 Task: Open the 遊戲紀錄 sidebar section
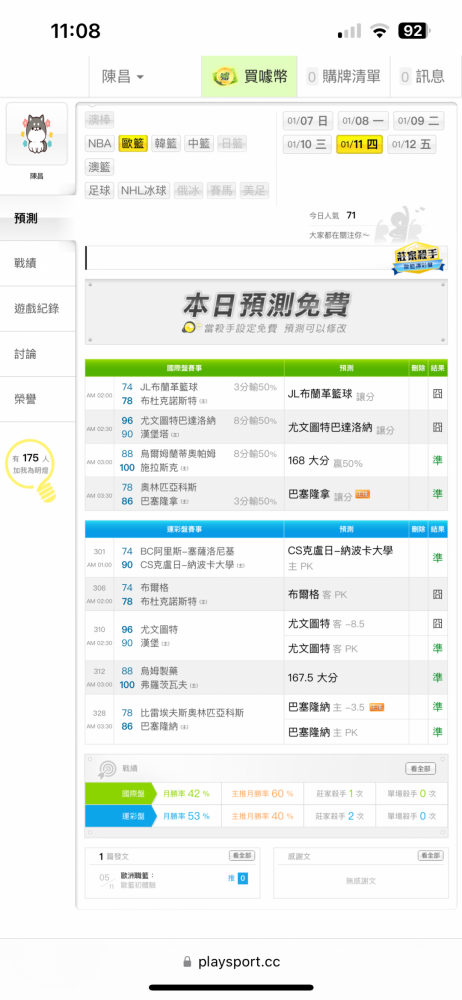[x=38, y=309]
